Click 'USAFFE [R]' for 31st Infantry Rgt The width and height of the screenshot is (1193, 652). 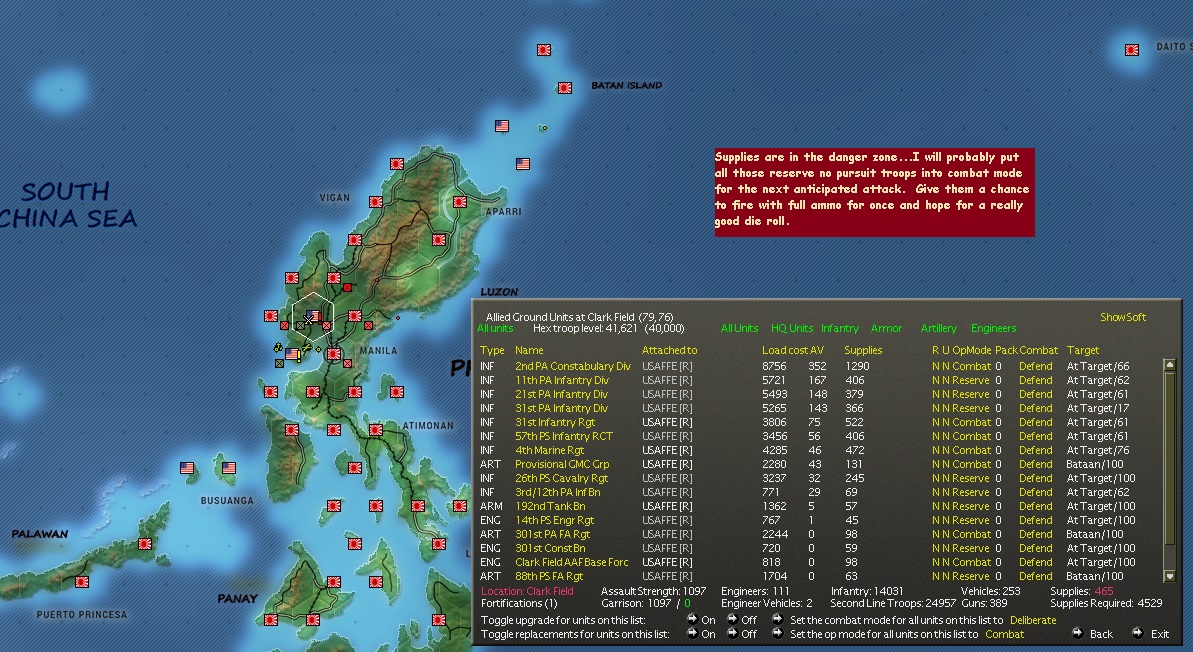click(x=666, y=422)
